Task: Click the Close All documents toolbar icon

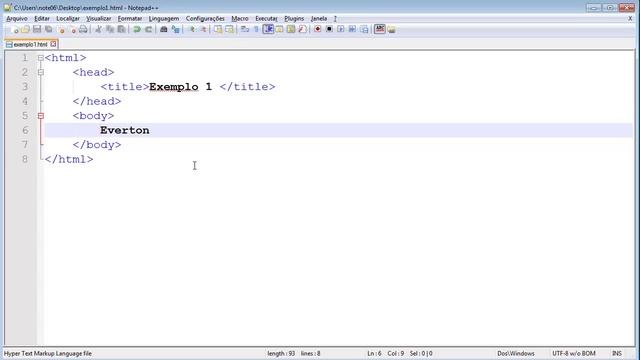Action: click(x=73, y=29)
